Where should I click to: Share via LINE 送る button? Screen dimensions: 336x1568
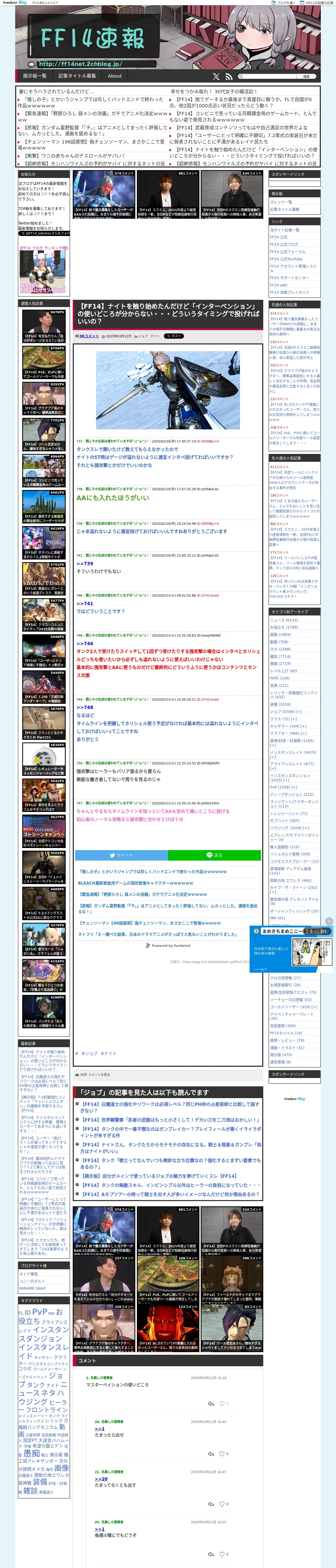pos(215,855)
